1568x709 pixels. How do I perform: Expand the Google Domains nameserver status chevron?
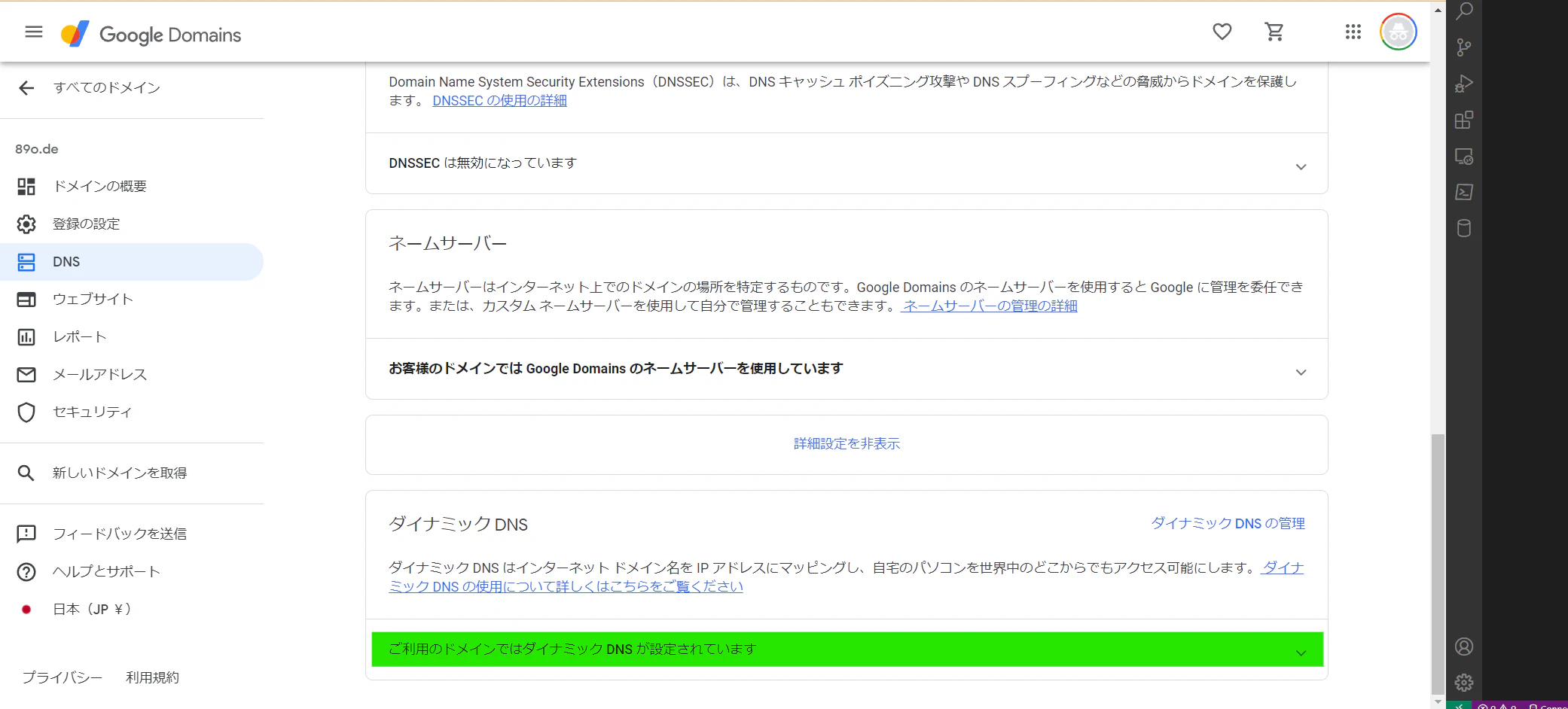click(1301, 372)
